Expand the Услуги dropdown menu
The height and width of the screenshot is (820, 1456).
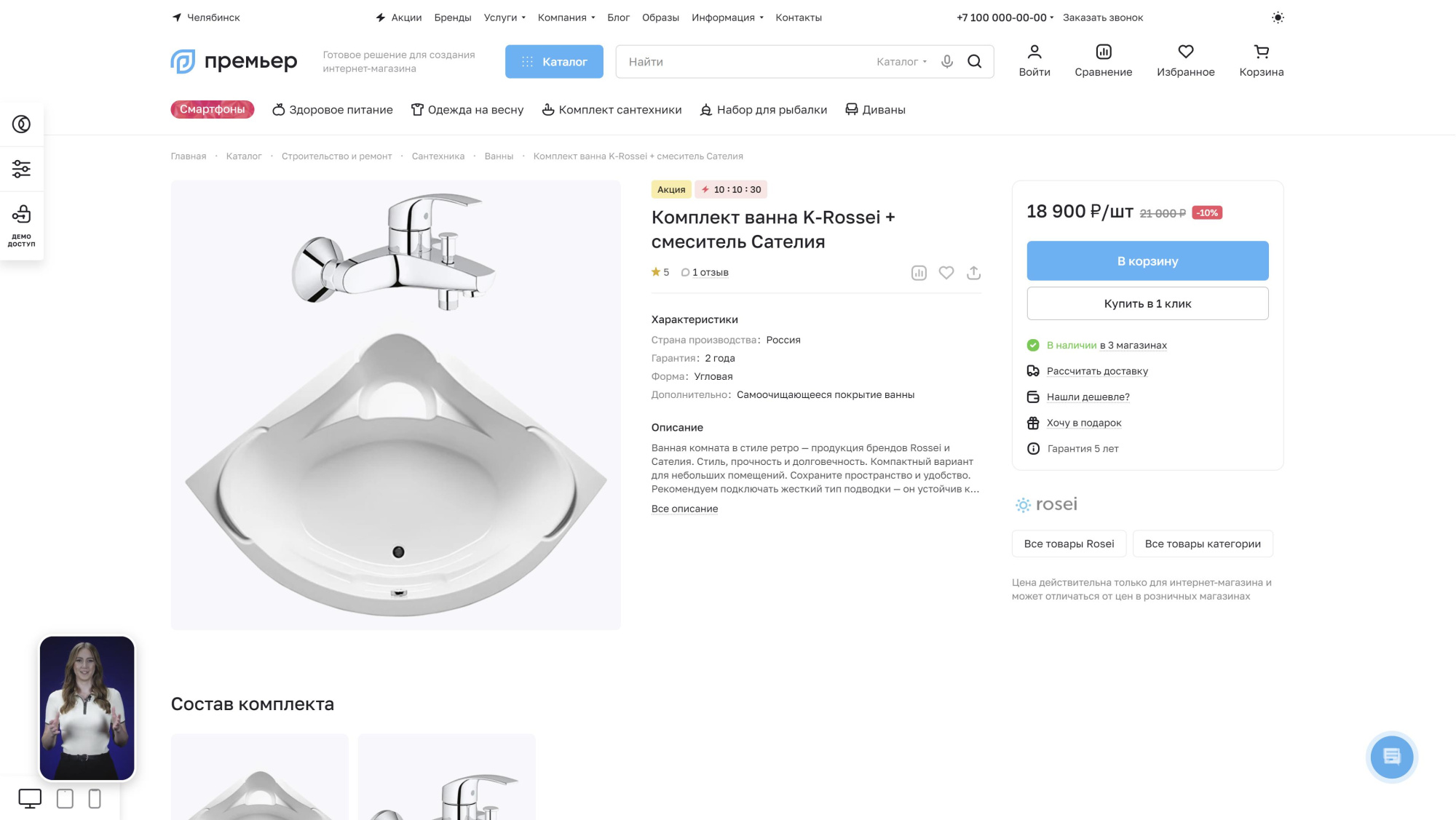[505, 17]
